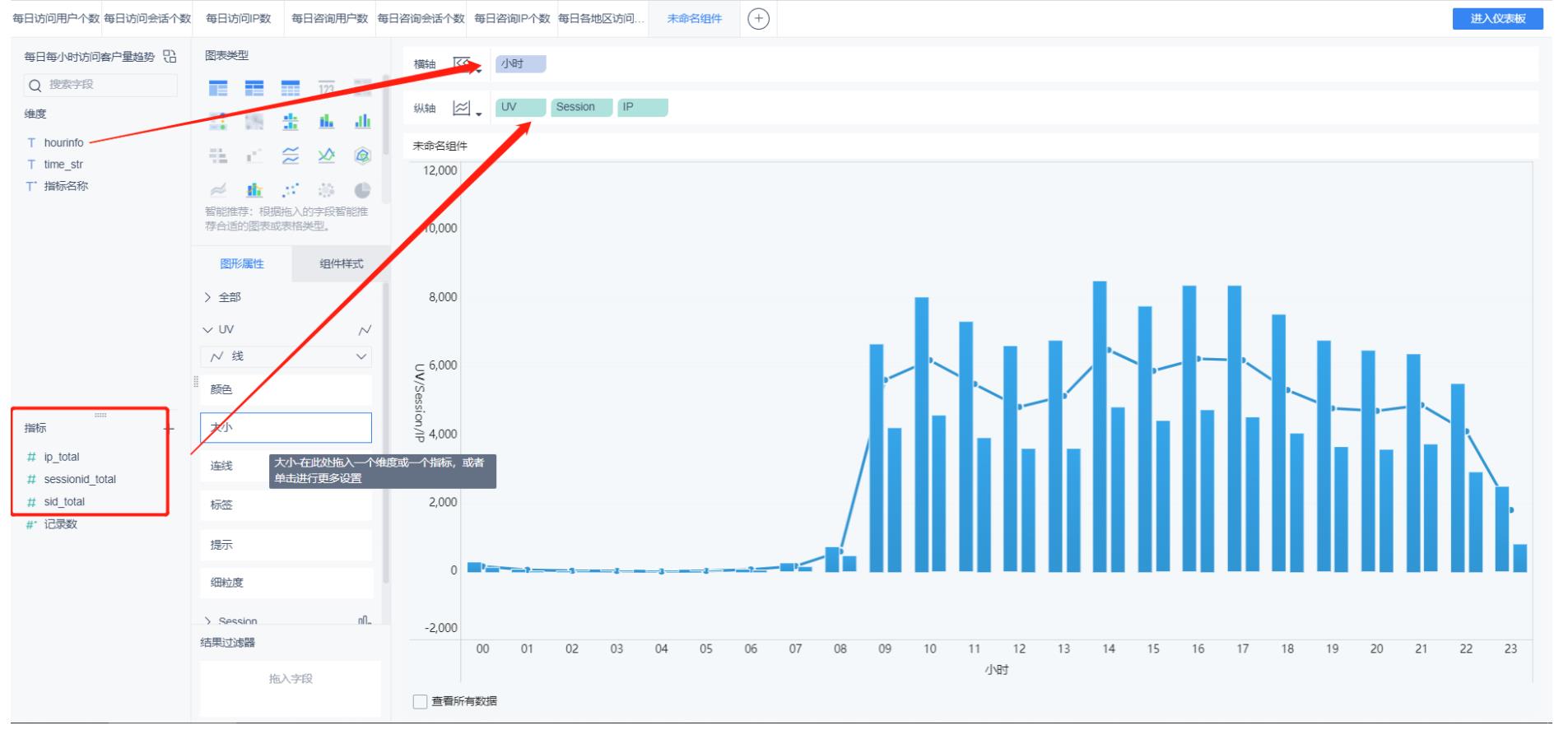
Task: Click the plus icon beside 指标 header
Action: point(169,428)
